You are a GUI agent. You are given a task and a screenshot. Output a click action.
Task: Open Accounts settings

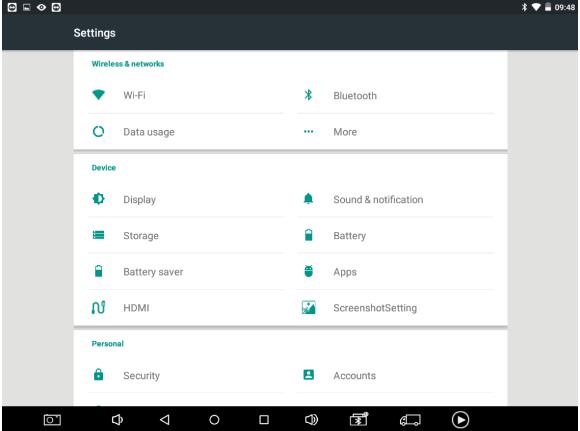point(395,376)
